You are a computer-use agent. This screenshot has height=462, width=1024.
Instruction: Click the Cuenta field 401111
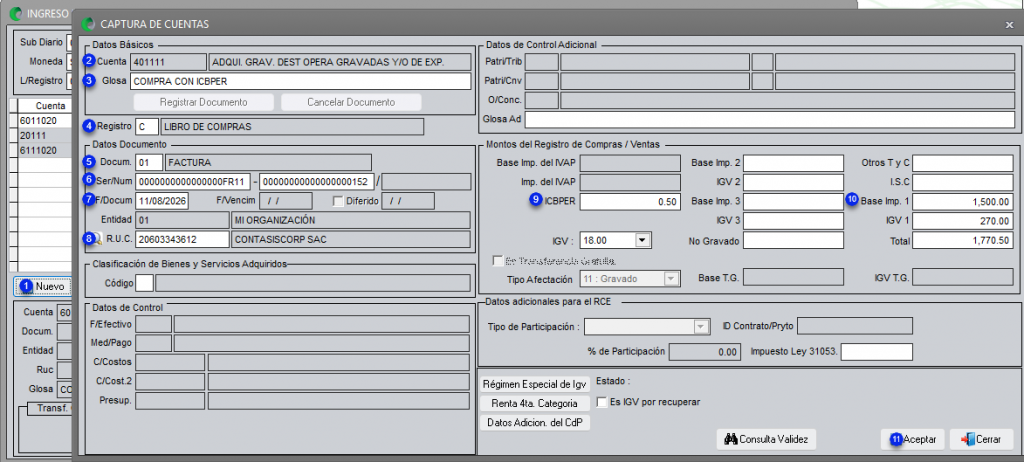tap(168, 62)
